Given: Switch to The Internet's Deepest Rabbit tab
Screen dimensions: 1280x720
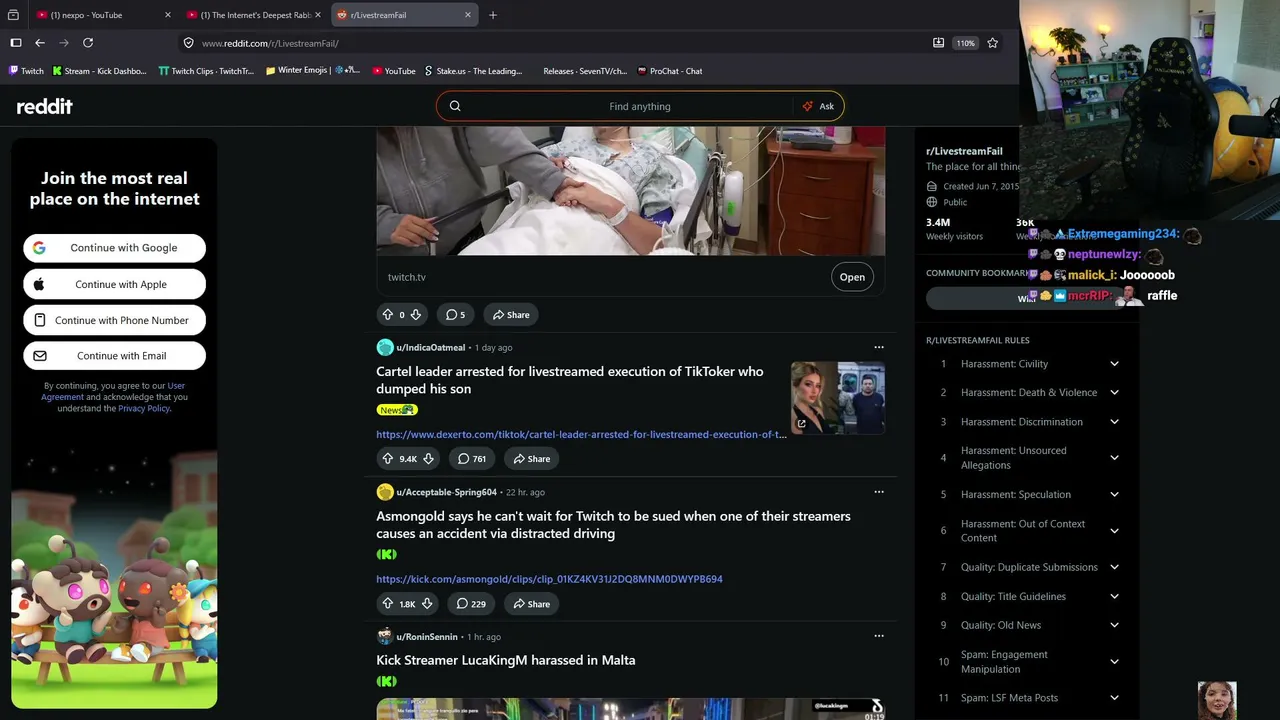Looking at the screenshot, I should (x=255, y=15).
